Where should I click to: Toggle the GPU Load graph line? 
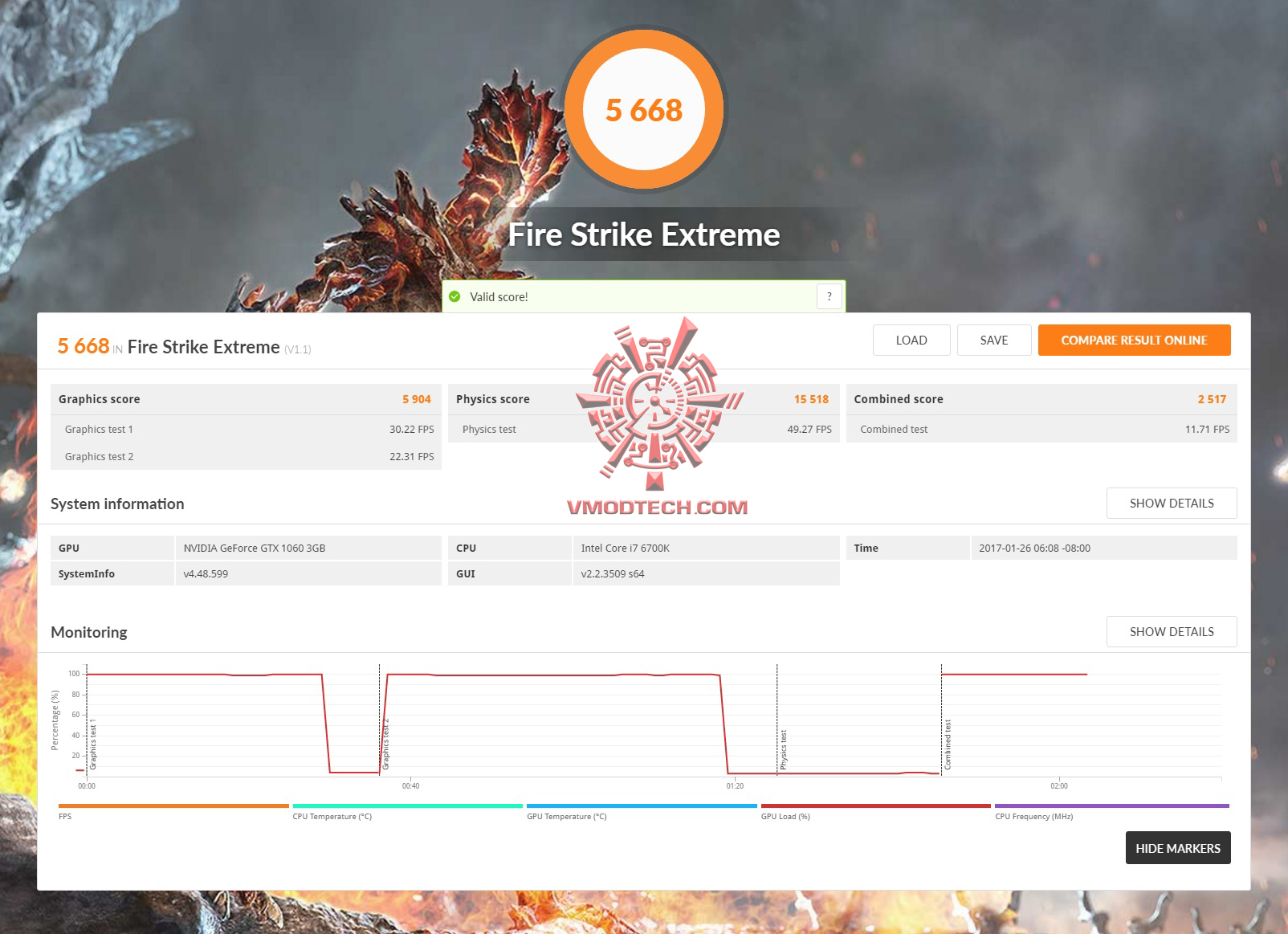875,806
